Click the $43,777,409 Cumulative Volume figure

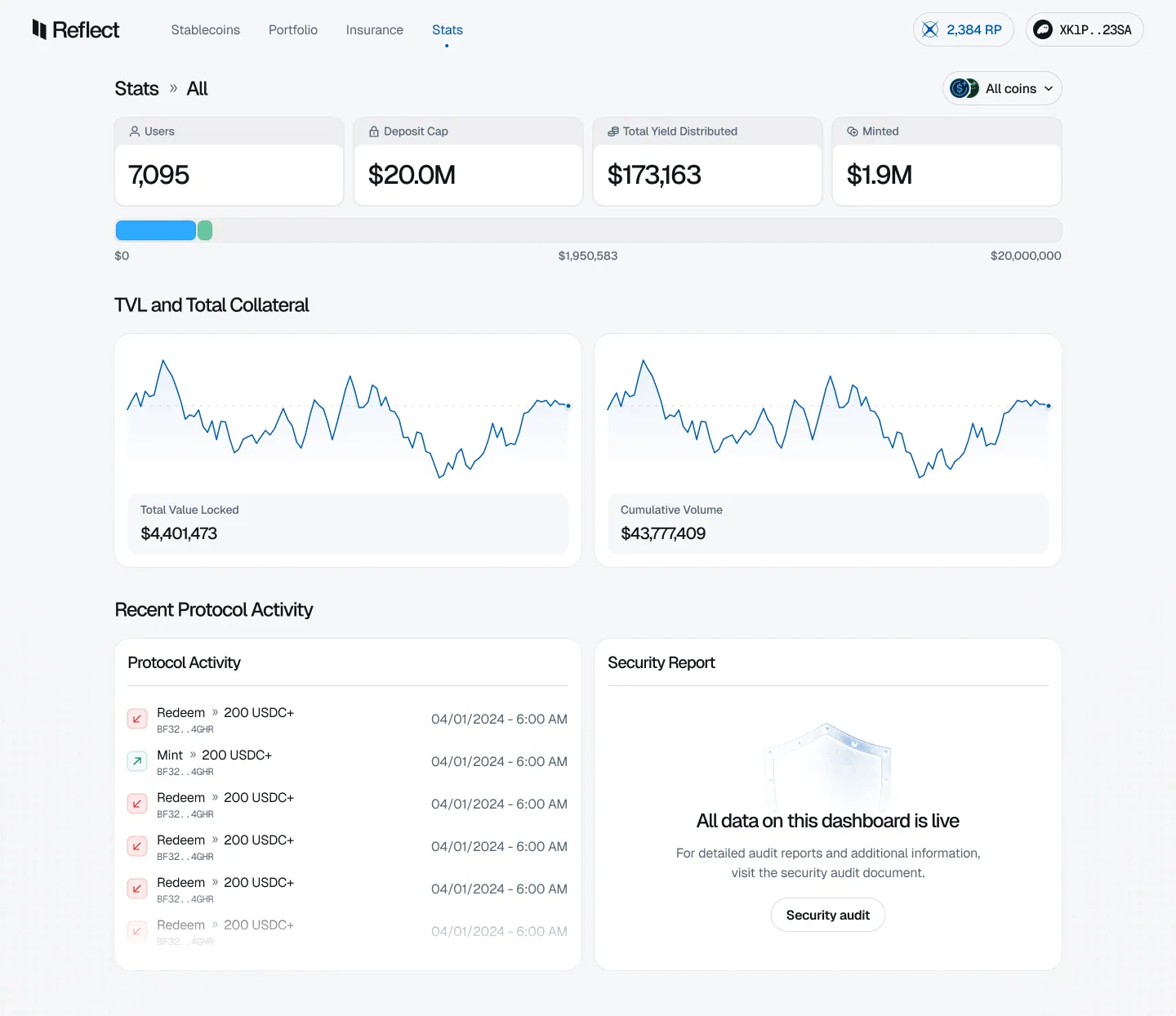point(663,533)
